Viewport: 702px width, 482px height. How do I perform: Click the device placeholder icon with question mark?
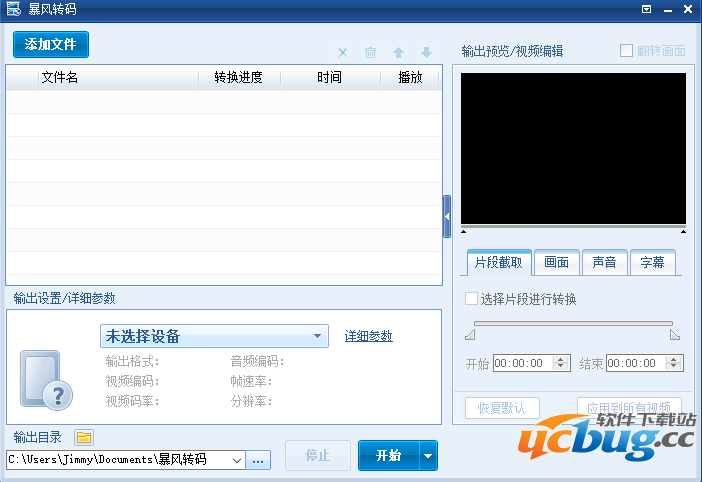46,380
